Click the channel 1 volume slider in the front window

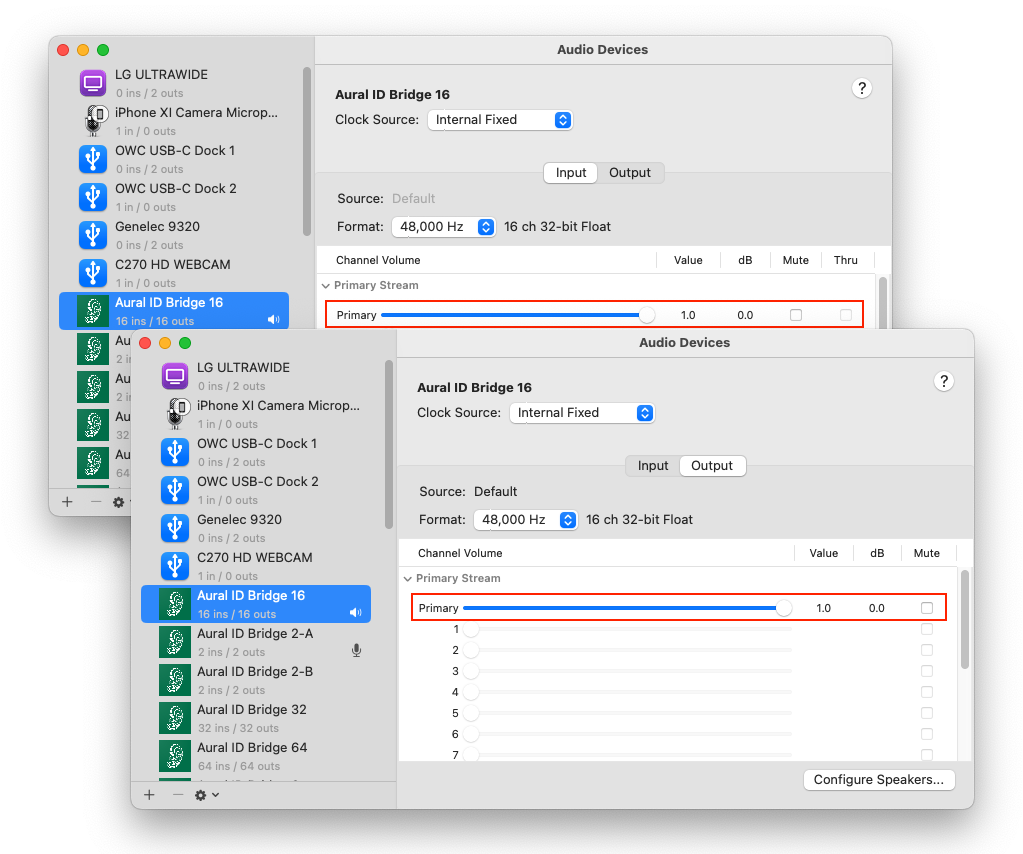pos(627,629)
